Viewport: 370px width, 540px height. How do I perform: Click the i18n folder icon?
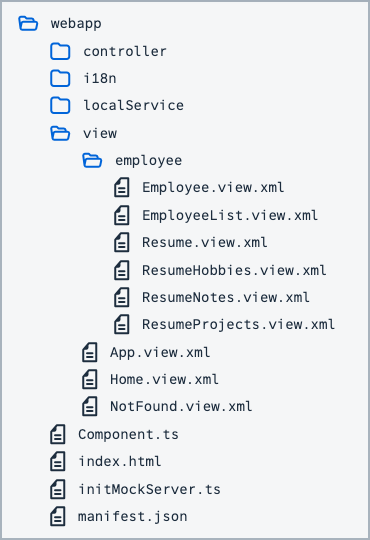pos(60,78)
